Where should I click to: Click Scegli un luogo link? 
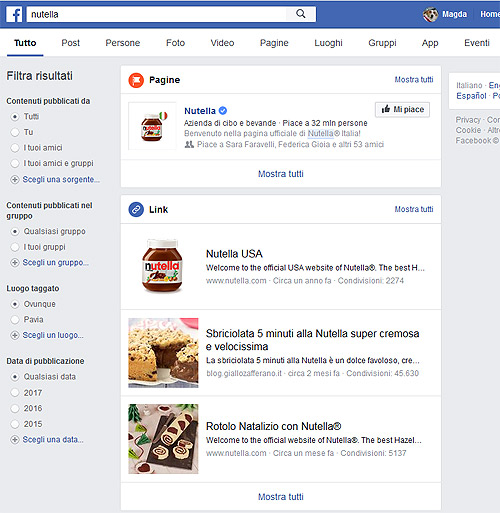[53, 335]
